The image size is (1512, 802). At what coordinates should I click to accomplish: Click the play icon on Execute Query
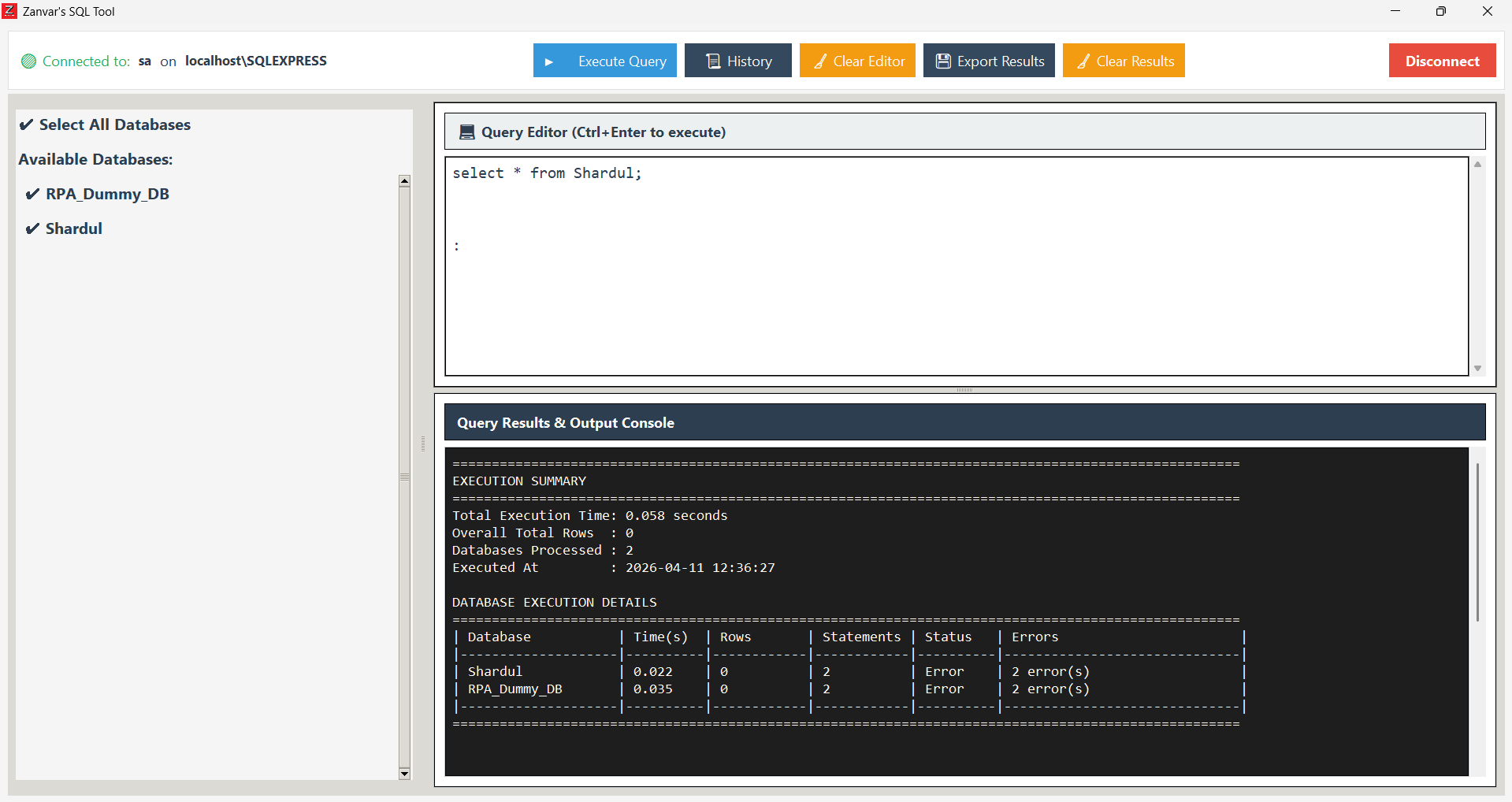tap(550, 61)
